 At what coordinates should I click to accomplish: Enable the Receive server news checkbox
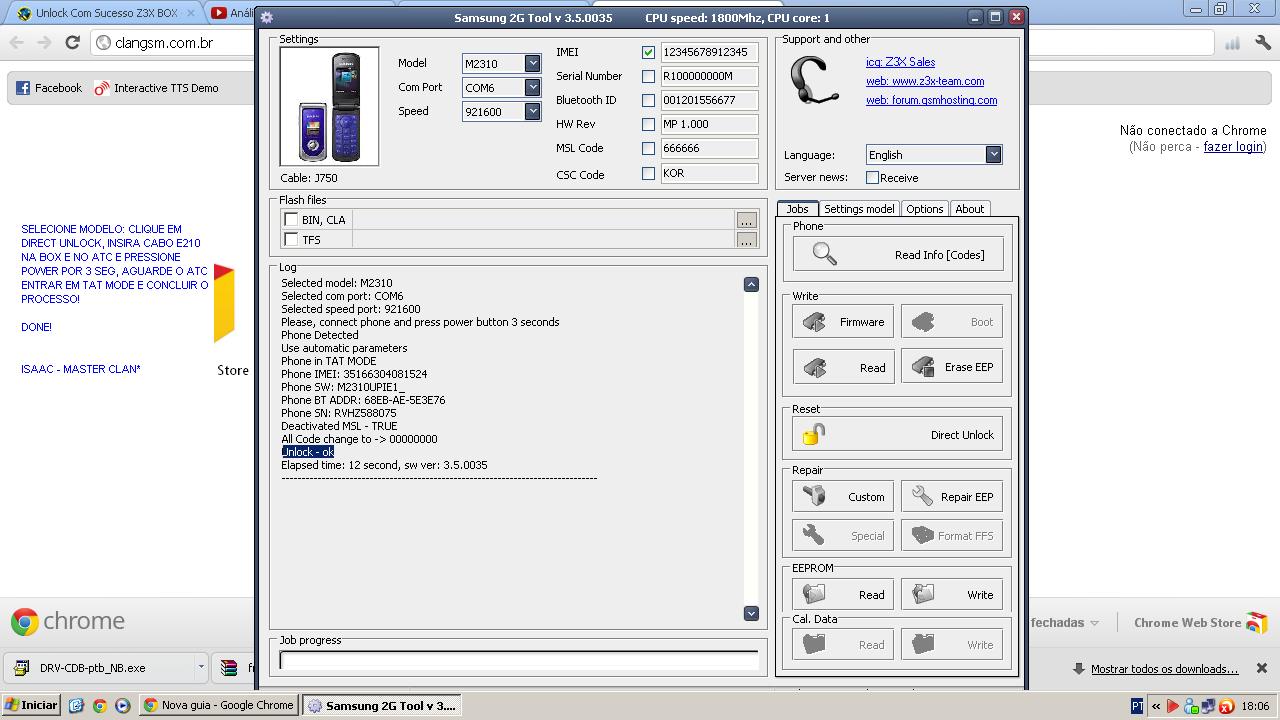pyautogui.click(x=872, y=178)
